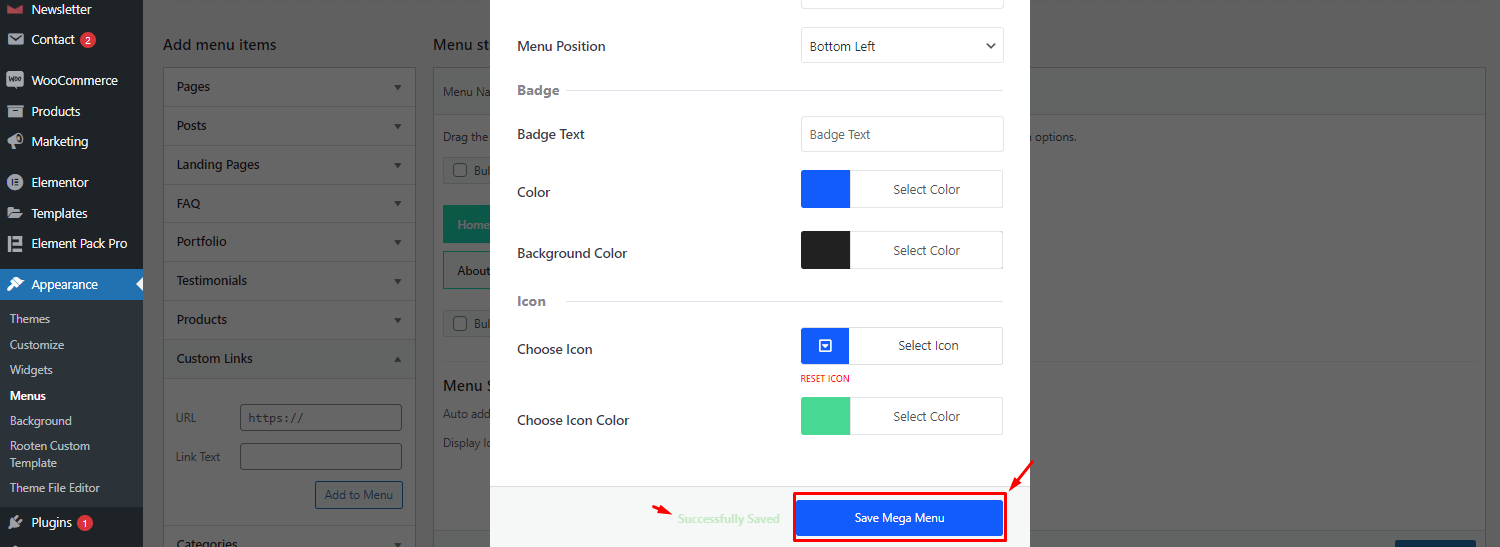This screenshot has height=547, width=1500.
Task: Select the black Background Color swatch
Action: [x=825, y=250]
